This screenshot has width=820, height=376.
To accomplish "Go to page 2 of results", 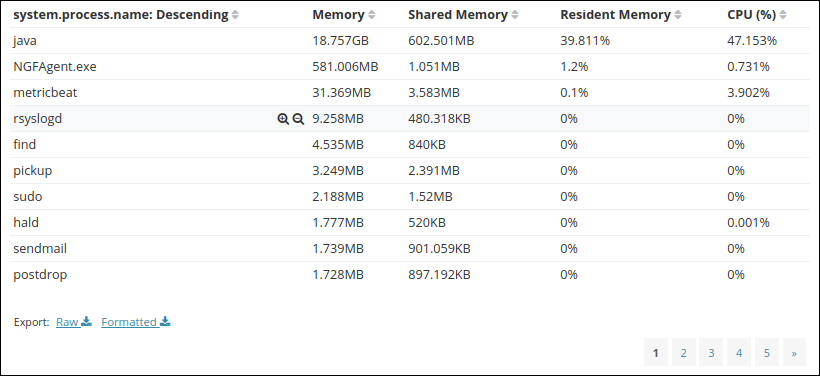I will (x=684, y=352).
